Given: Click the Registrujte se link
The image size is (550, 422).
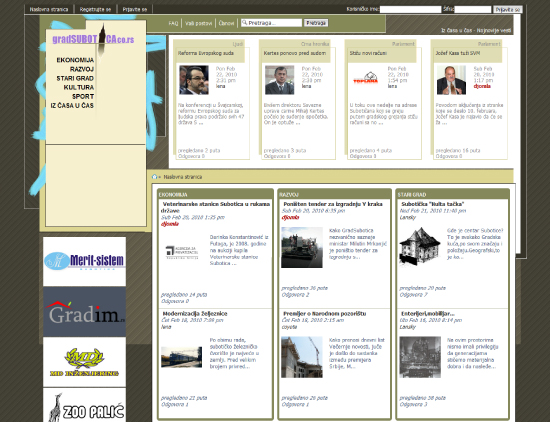Looking at the screenshot, I should click(x=95, y=9).
